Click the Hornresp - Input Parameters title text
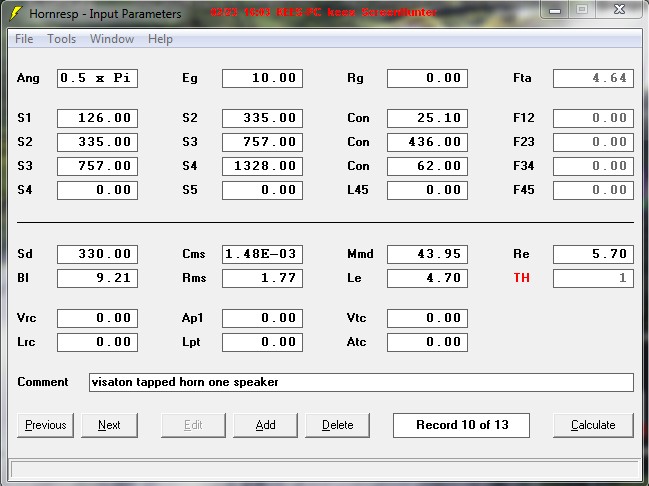Image resolution: width=649 pixels, height=486 pixels. (x=105, y=14)
